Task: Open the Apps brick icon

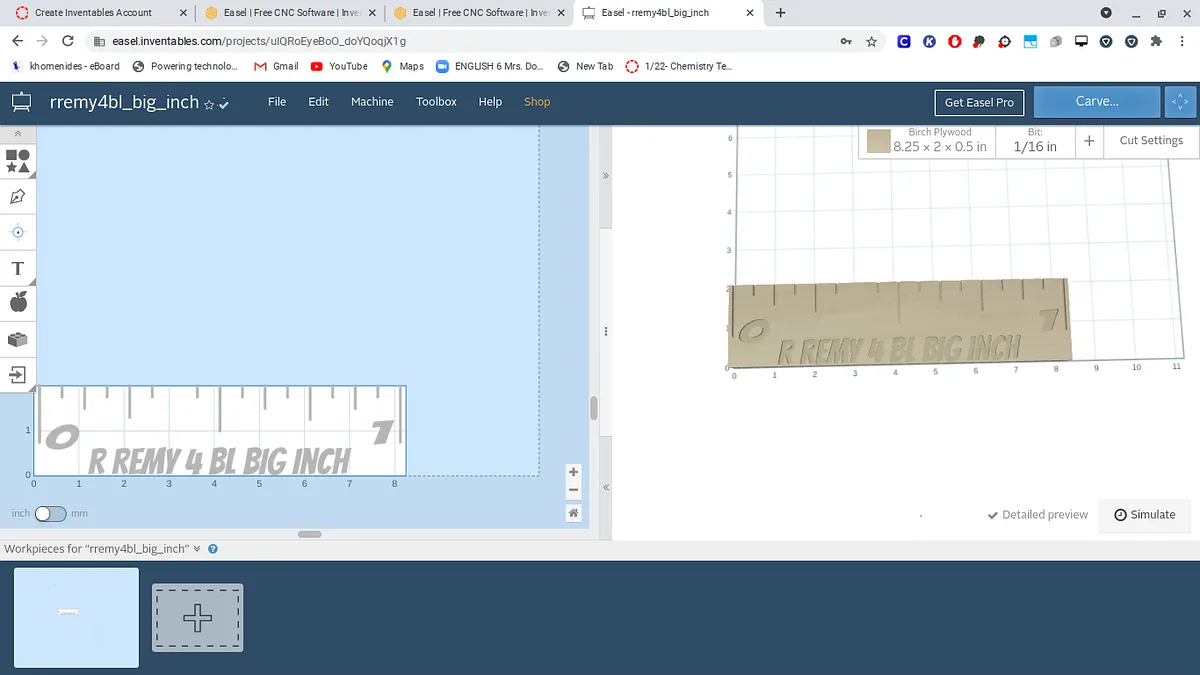Action: coord(17,339)
